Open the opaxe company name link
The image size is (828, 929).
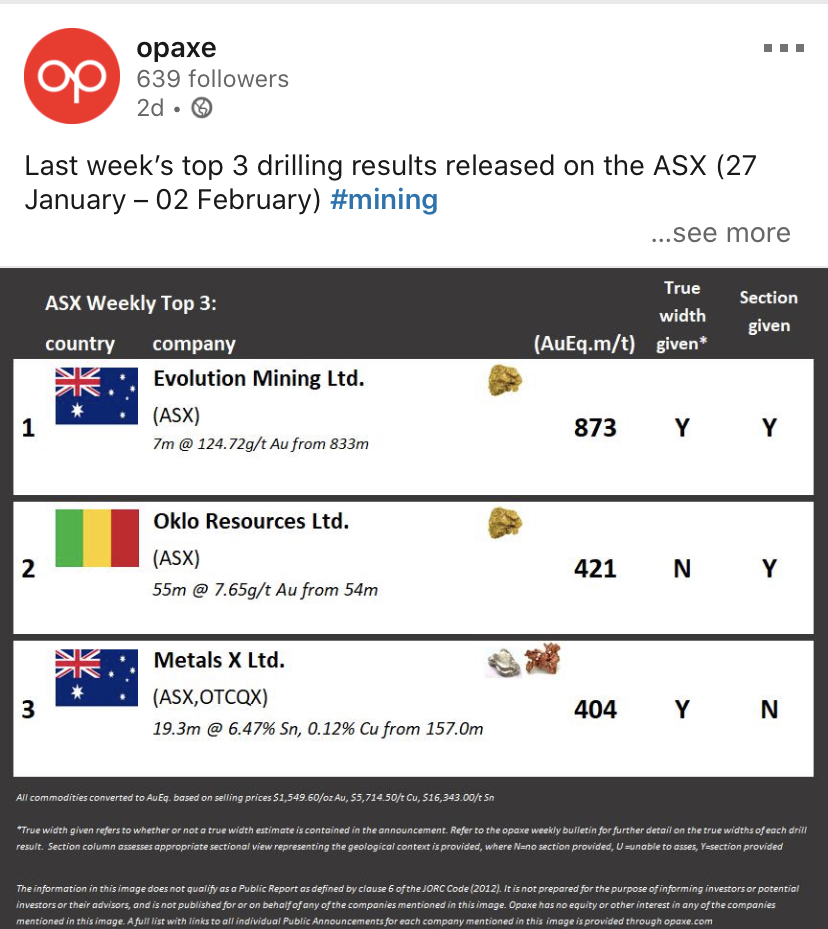click(176, 48)
